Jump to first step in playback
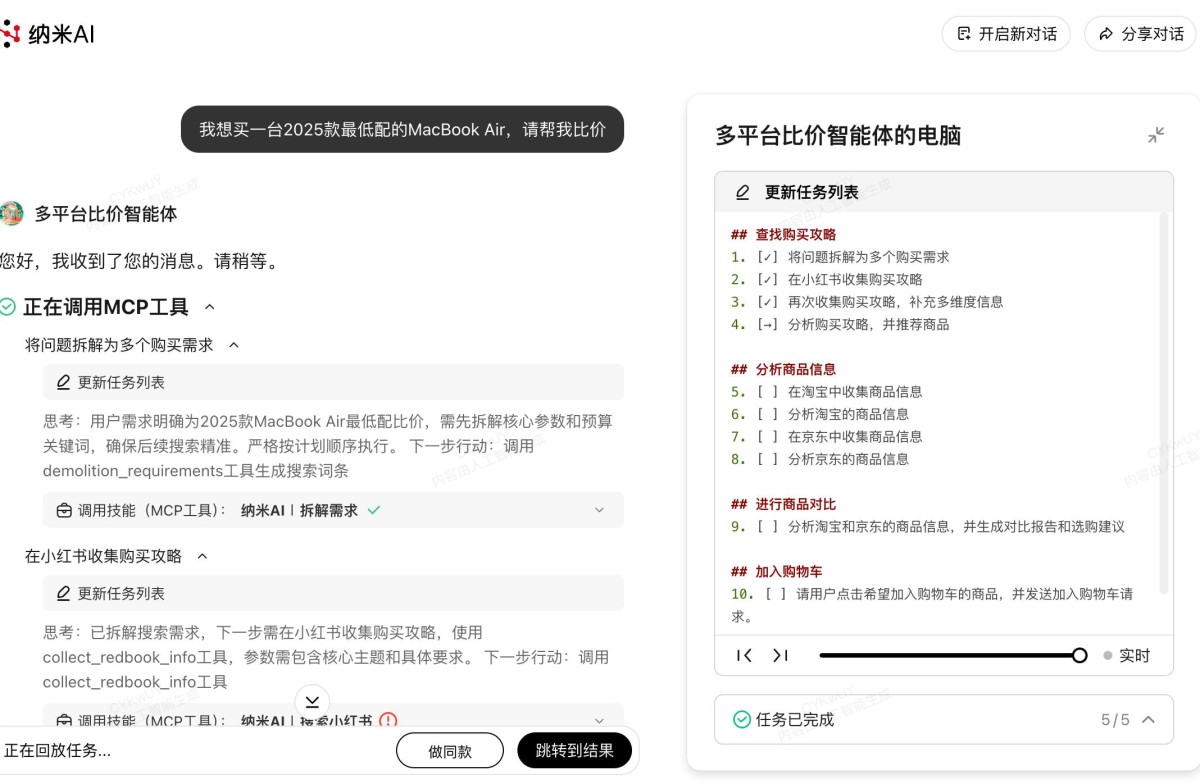The image size is (1200, 784). click(744, 655)
